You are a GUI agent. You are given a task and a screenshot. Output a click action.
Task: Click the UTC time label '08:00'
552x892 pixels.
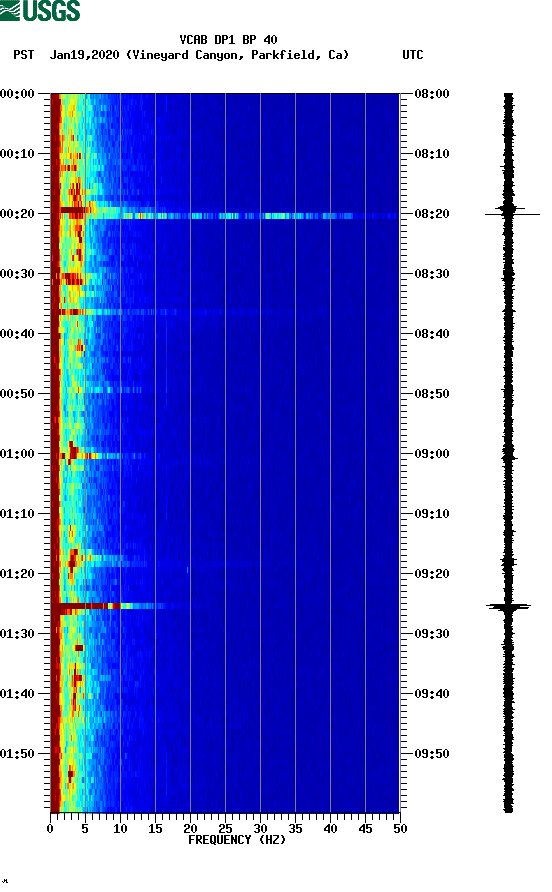(432, 94)
